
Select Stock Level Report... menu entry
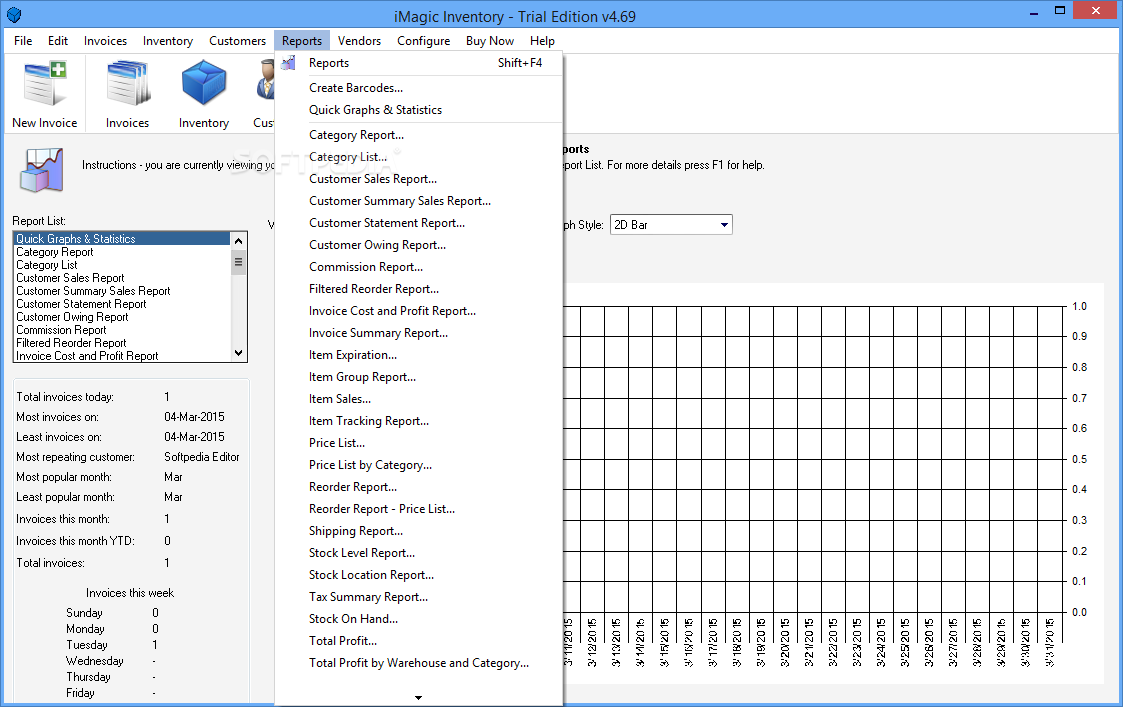pyautogui.click(x=419, y=554)
